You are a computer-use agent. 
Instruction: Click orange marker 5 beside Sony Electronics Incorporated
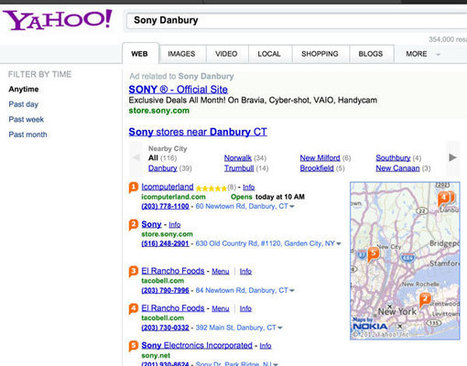pyautogui.click(x=133, y=346)
